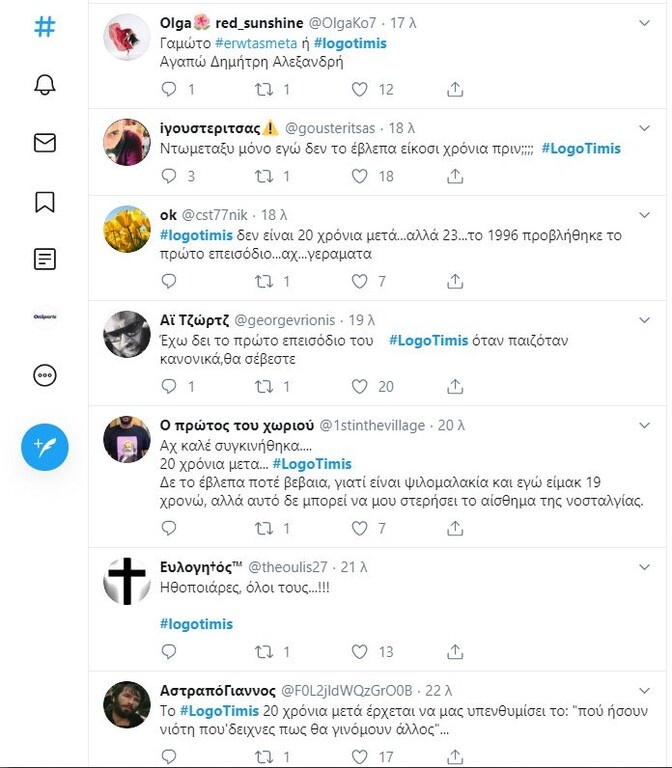Expand options chevron on Olga's tweet
This screenshot has width=672, height=768.
[x=644, y=22]
